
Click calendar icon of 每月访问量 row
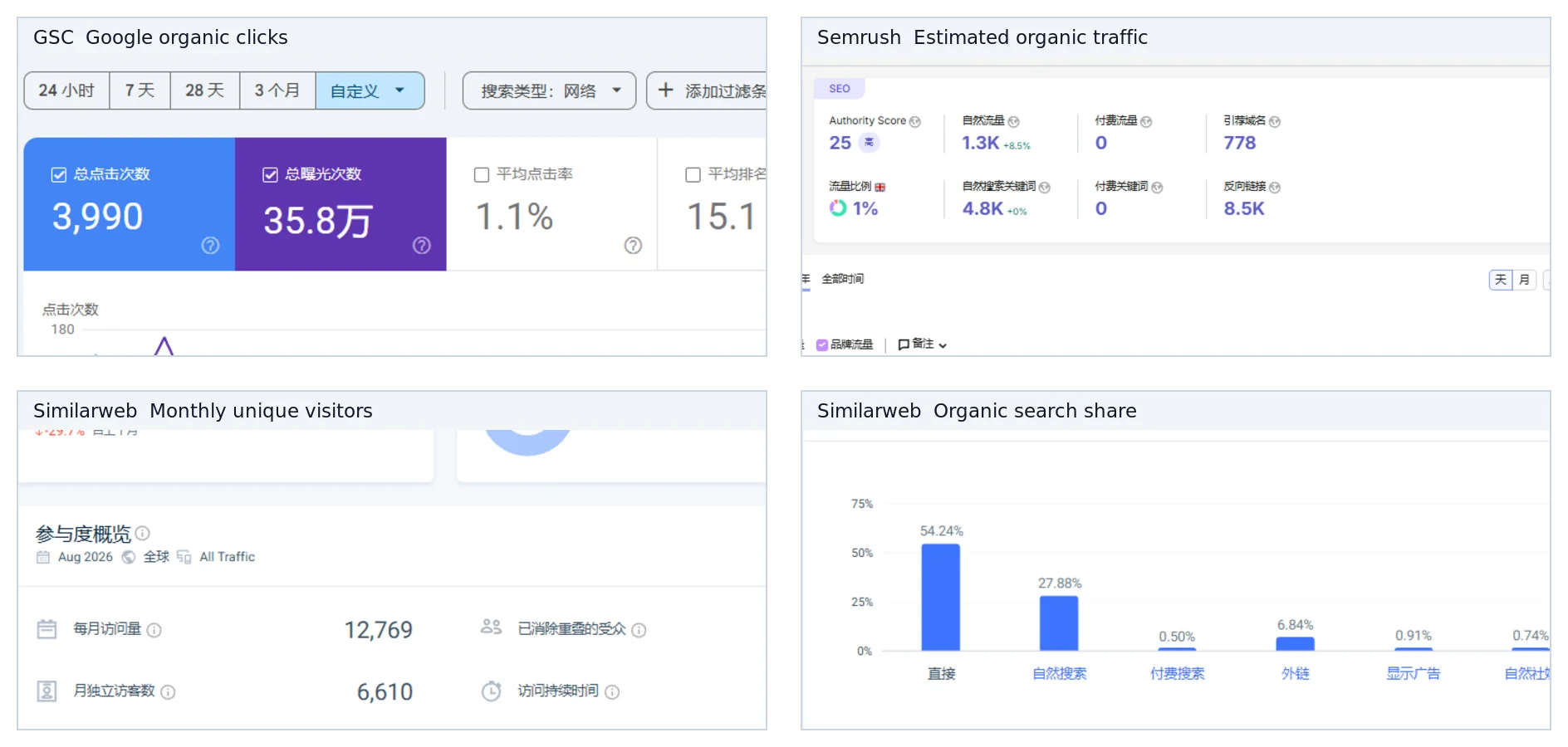pyautogui.click(x=47, y=629)
